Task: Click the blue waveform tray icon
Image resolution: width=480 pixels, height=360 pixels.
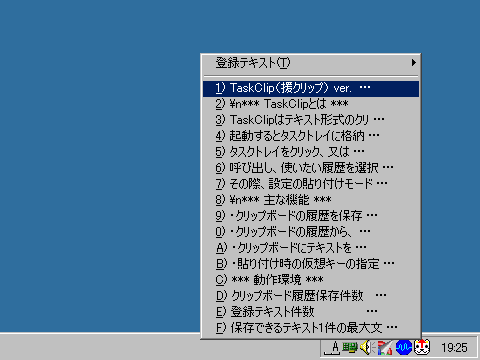Action: [404, 348]
